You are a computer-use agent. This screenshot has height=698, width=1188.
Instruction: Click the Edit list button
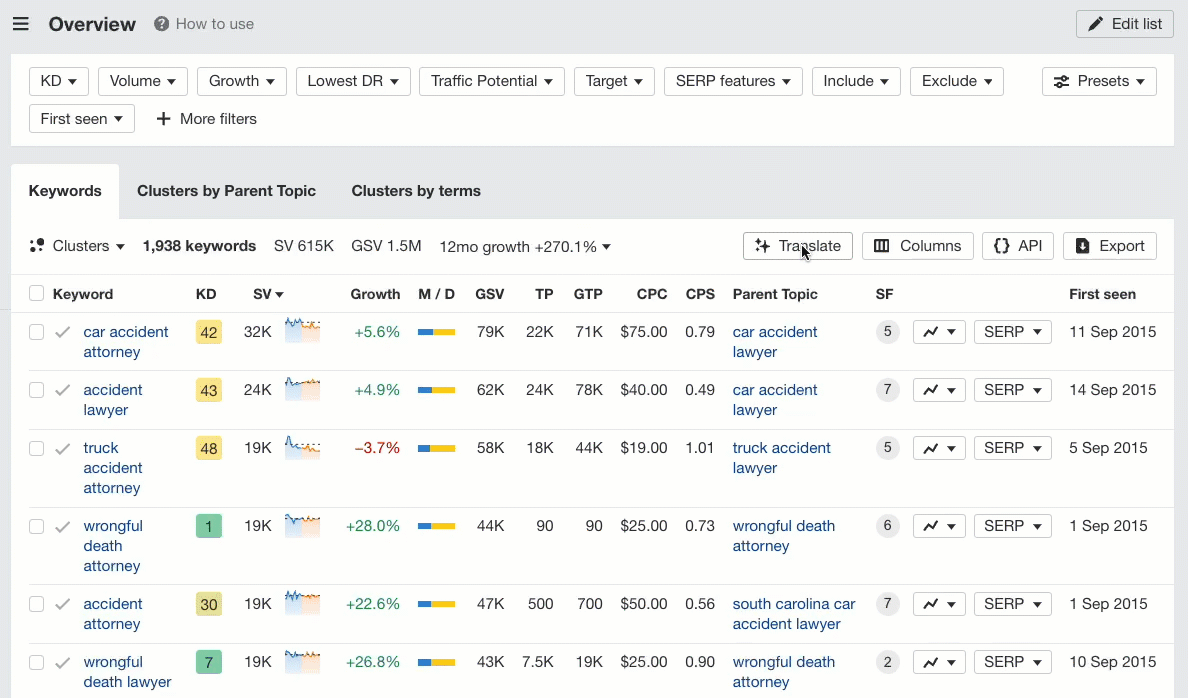(1124, 24)
